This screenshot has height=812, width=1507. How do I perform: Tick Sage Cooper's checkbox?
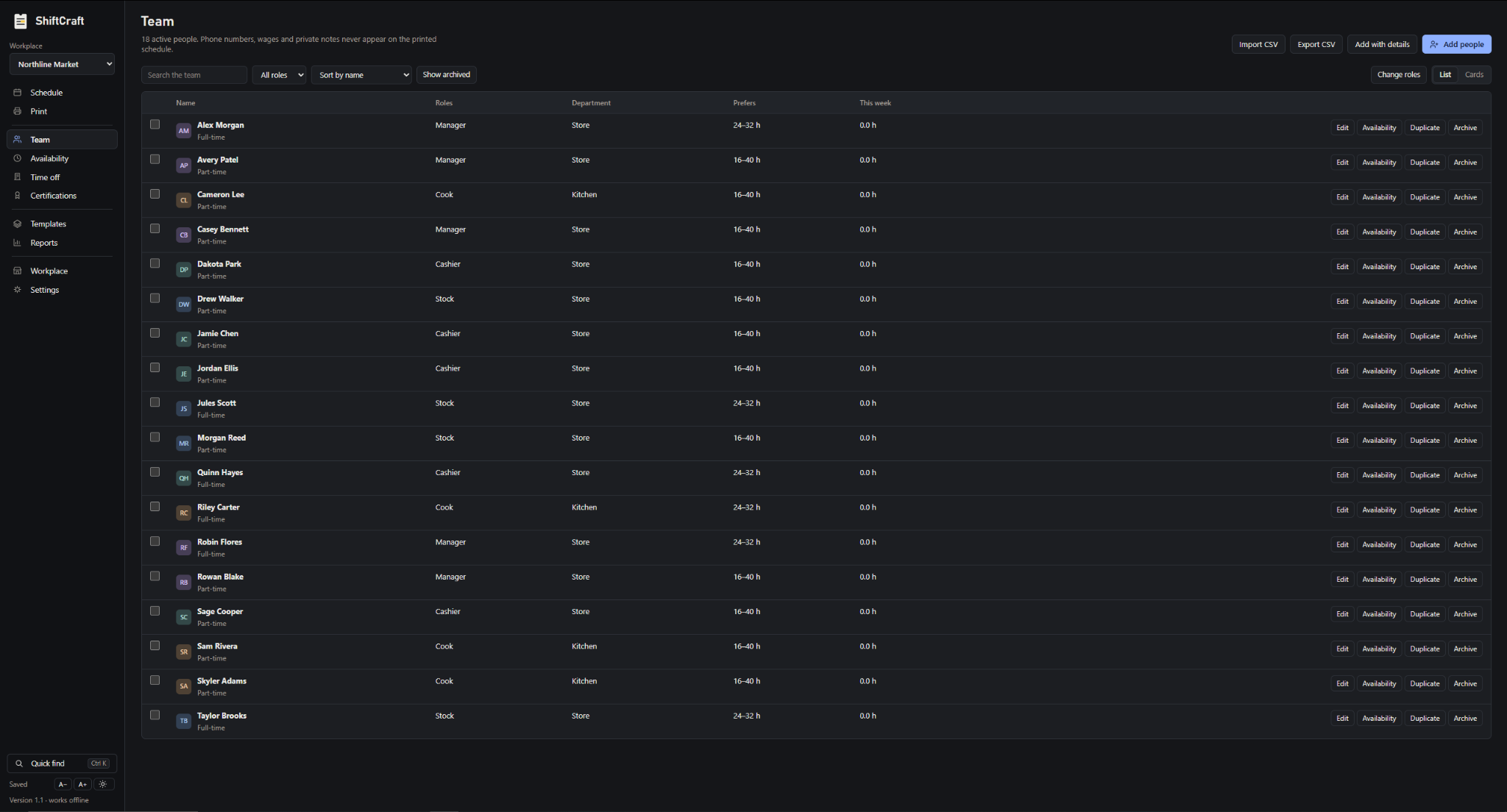point(155,610)
